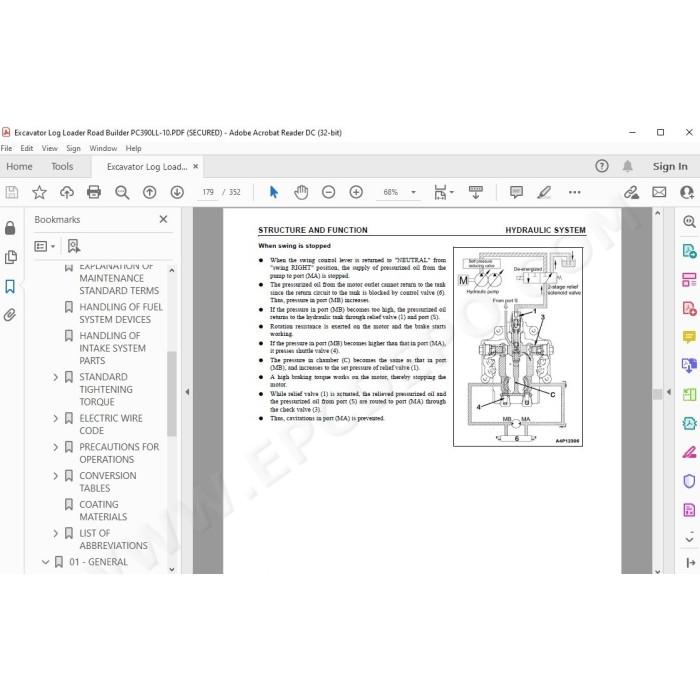Viewport: 700px width, 700px height.
Task: Click the document vertical scrollbar thumb
Action: [658, 394]
